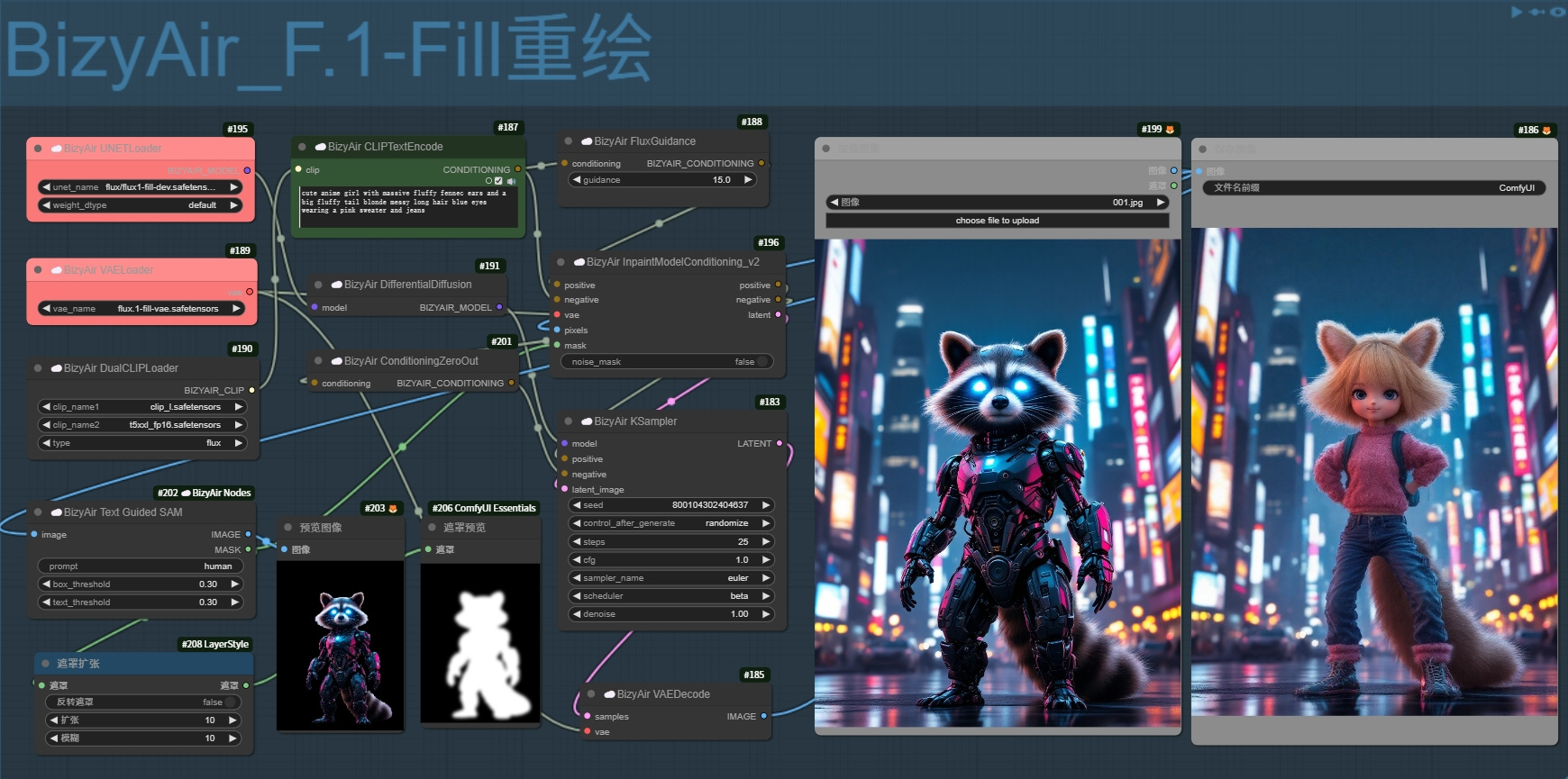Image resolution: width=1568 pixels, height=779 pixels.
Task: Collapse the BizyAir DifferentialDiffusion node dot
Action: pyautogui.click(x=318, y=285)
